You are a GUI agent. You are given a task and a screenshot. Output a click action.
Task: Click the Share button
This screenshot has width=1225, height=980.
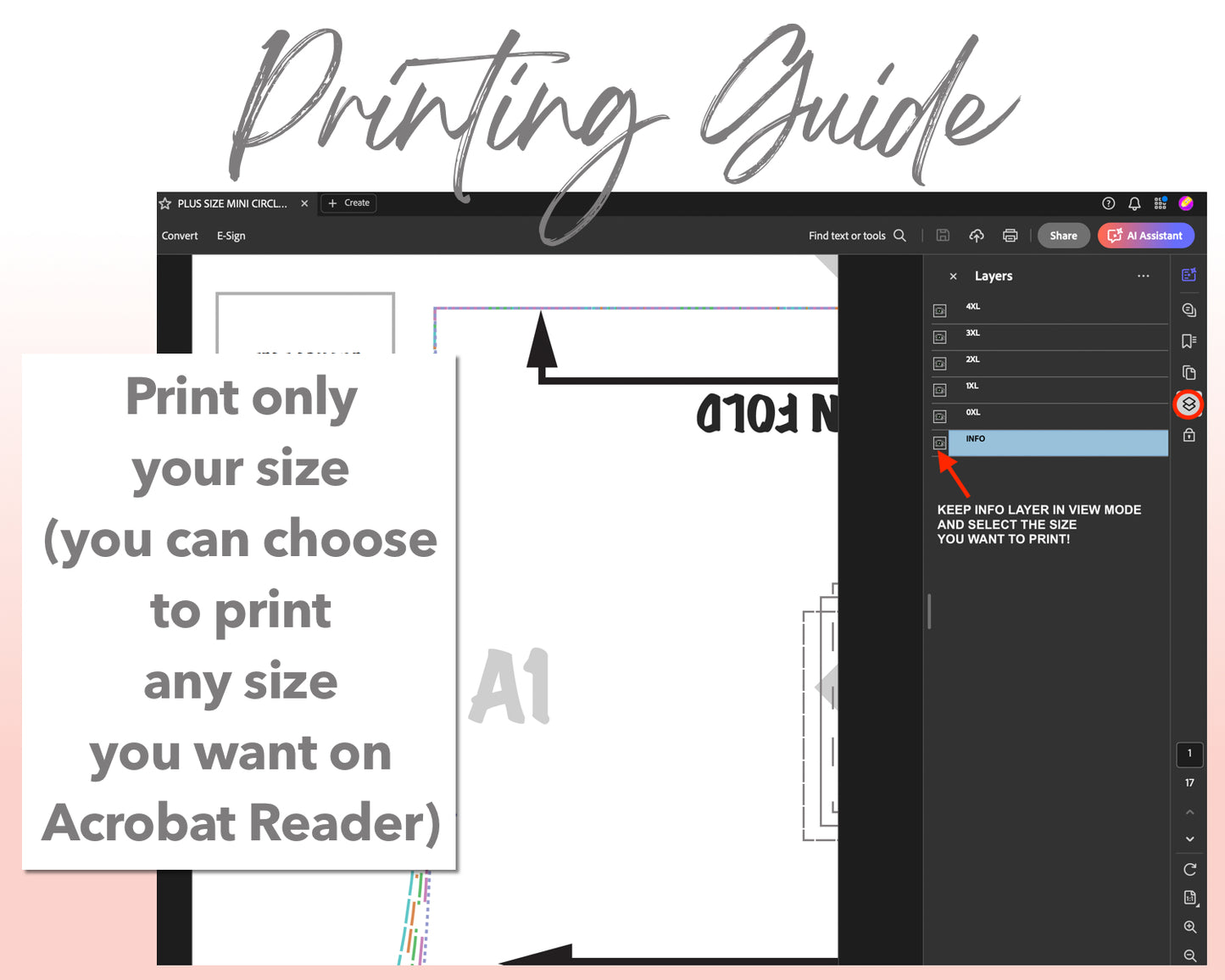click(1063, 236)
